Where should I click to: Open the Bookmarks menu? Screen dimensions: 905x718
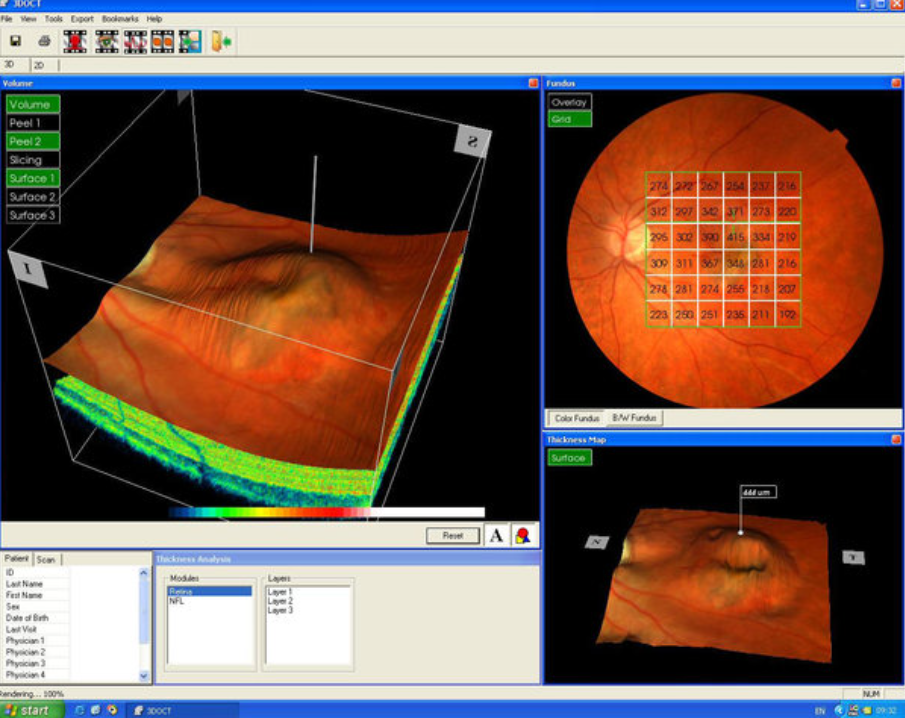(x=120, y=19)
